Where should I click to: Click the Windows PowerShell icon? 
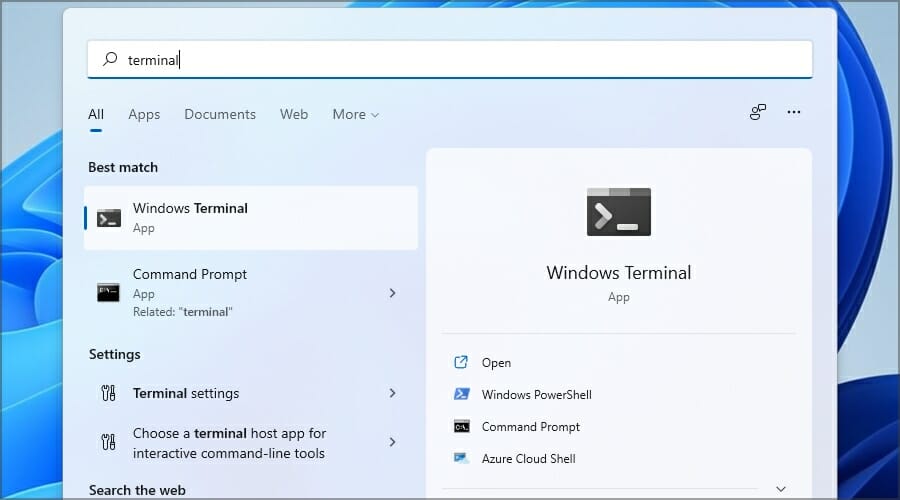(x=461, y=394)
